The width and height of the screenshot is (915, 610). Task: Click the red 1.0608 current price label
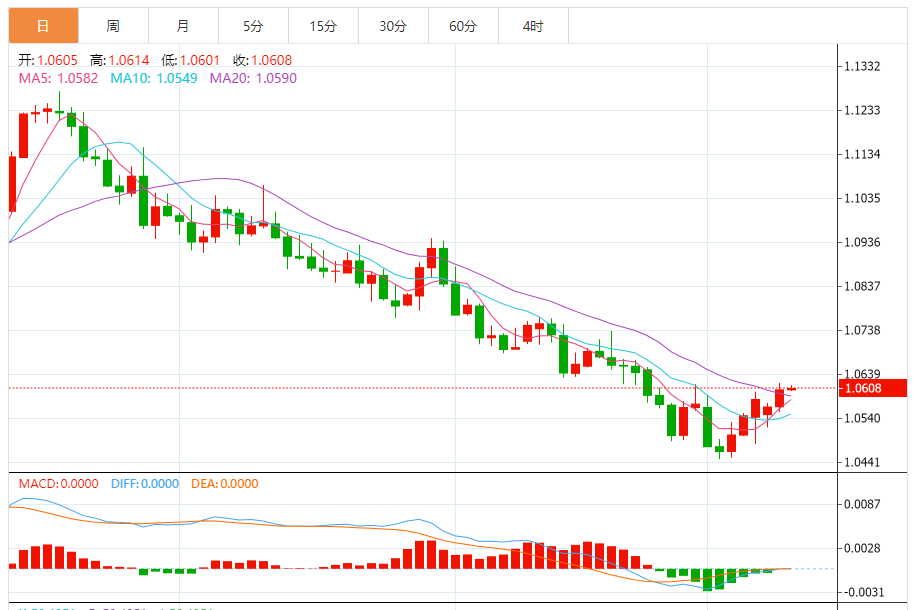point(873,388)
